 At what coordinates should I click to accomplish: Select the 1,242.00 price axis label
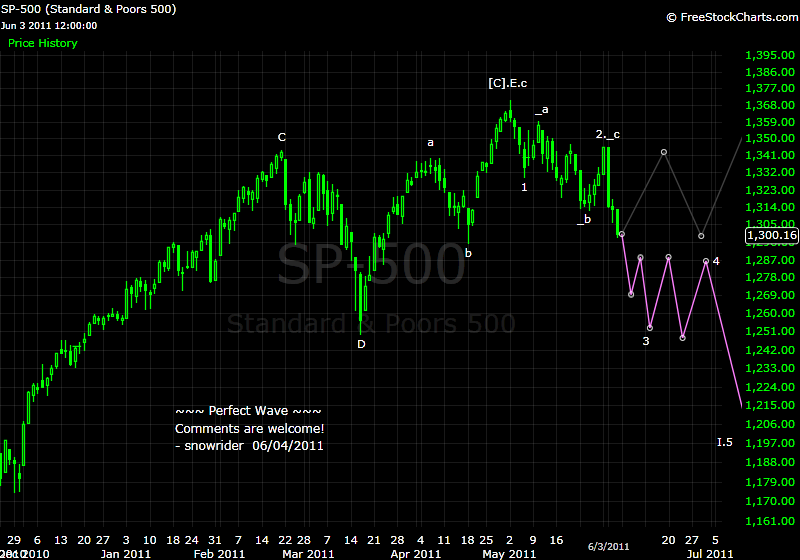point(770,350)
